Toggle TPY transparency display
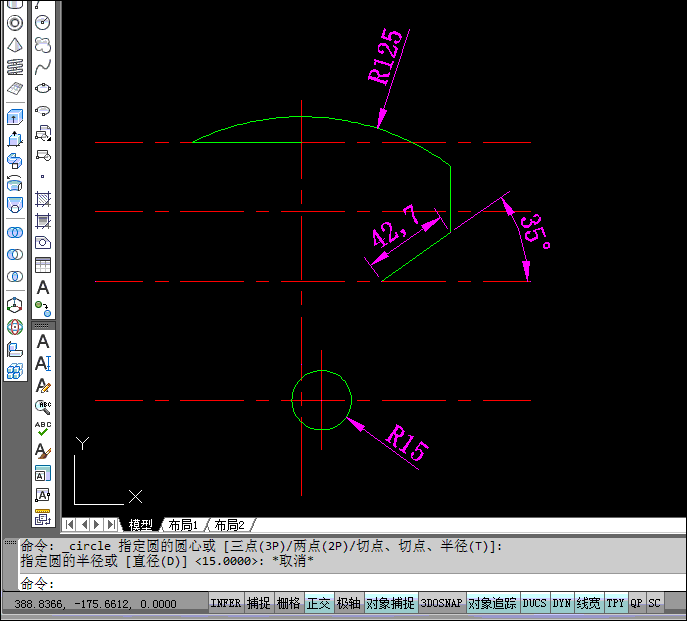The width and height of the screenshot is (687, 621). tap(616, 603)
